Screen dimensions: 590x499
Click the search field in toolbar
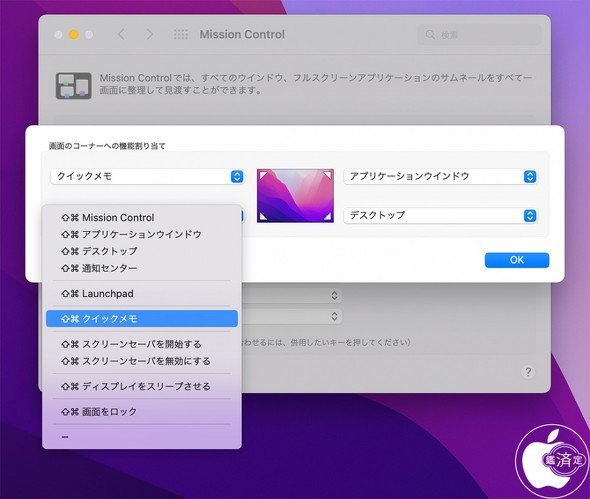[x=479, y=35]
